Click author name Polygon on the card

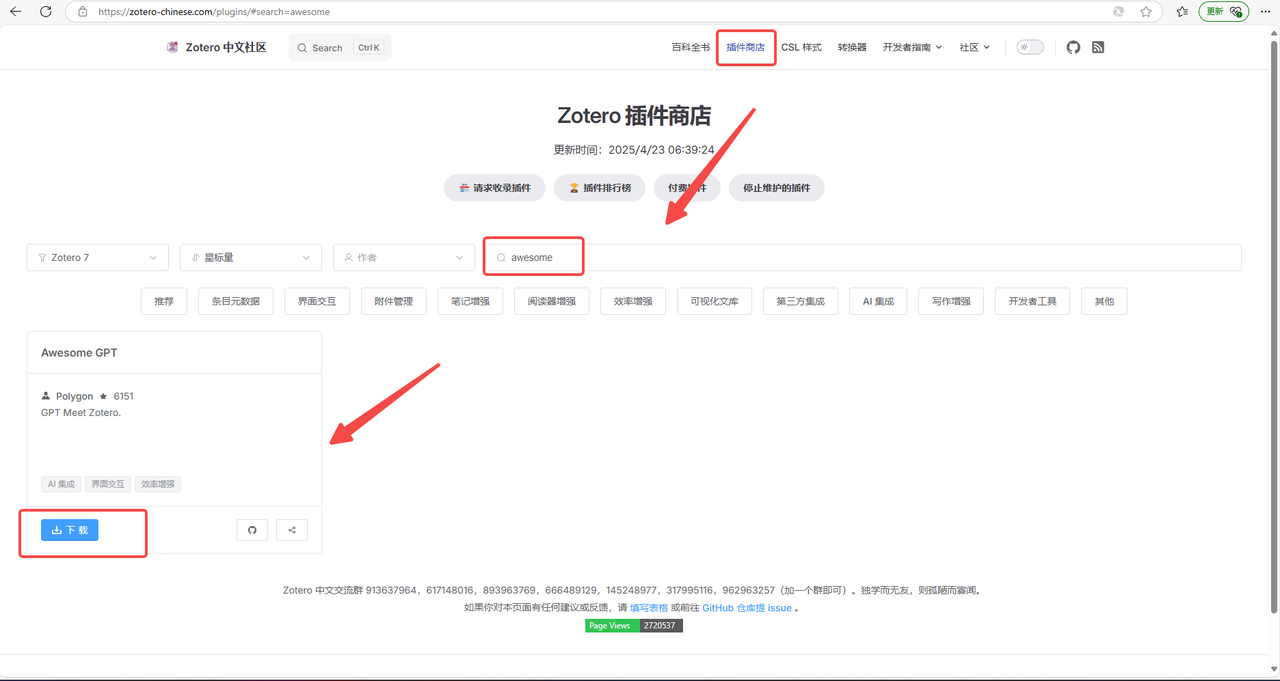pyautogui.click(x=74, y=396)
